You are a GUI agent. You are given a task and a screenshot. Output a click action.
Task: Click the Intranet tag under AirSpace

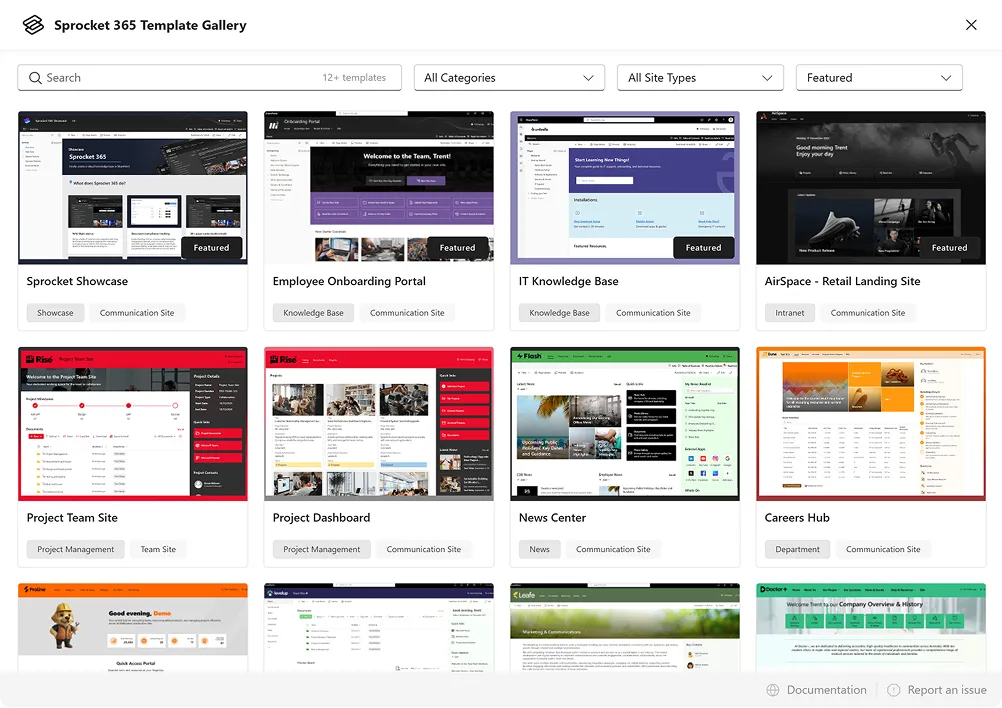click(790, 313)
